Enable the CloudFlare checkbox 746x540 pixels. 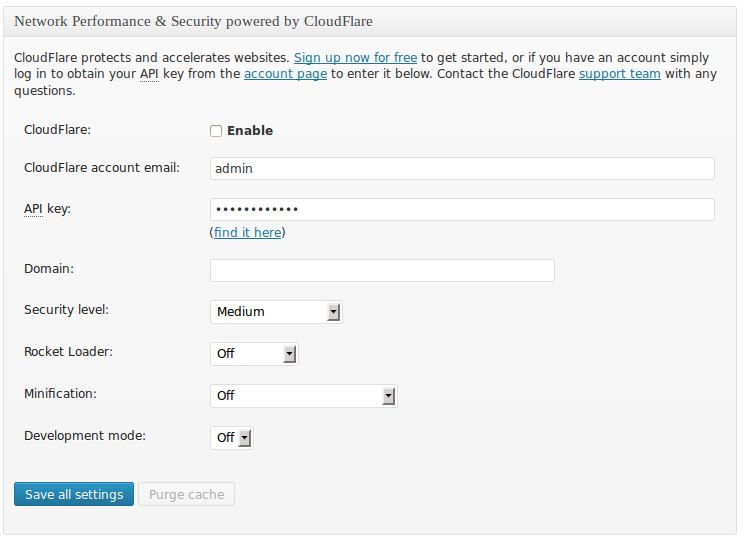[216, 131]
